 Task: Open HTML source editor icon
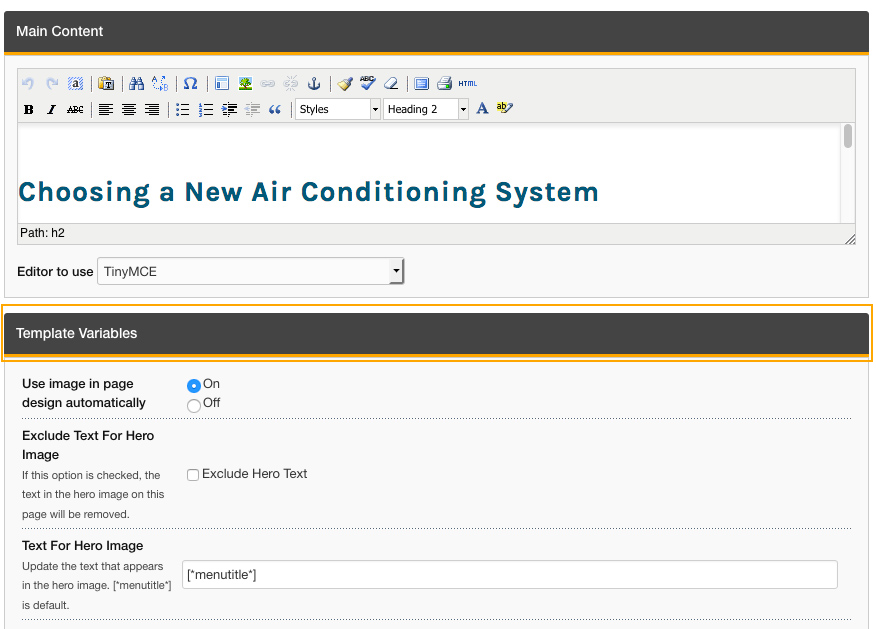467,84
